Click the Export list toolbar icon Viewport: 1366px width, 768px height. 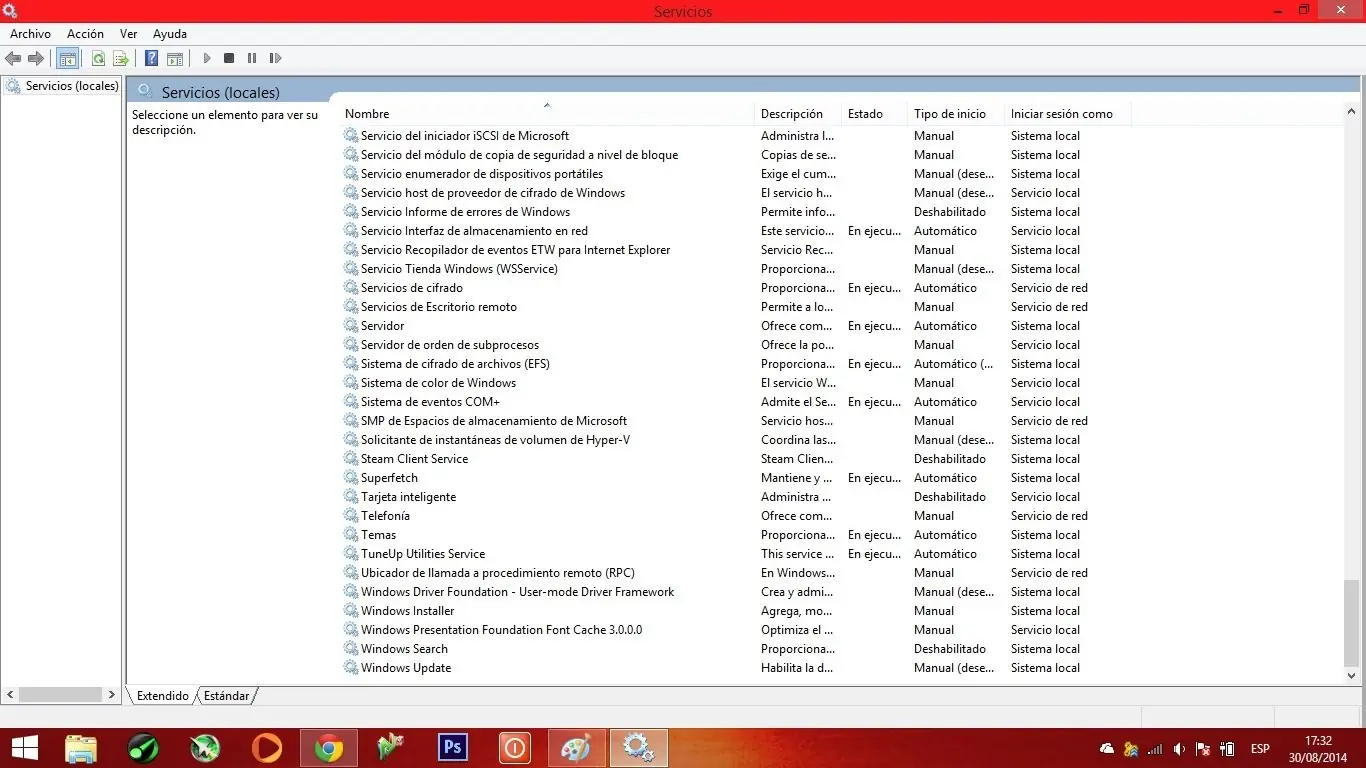(121, 59)
